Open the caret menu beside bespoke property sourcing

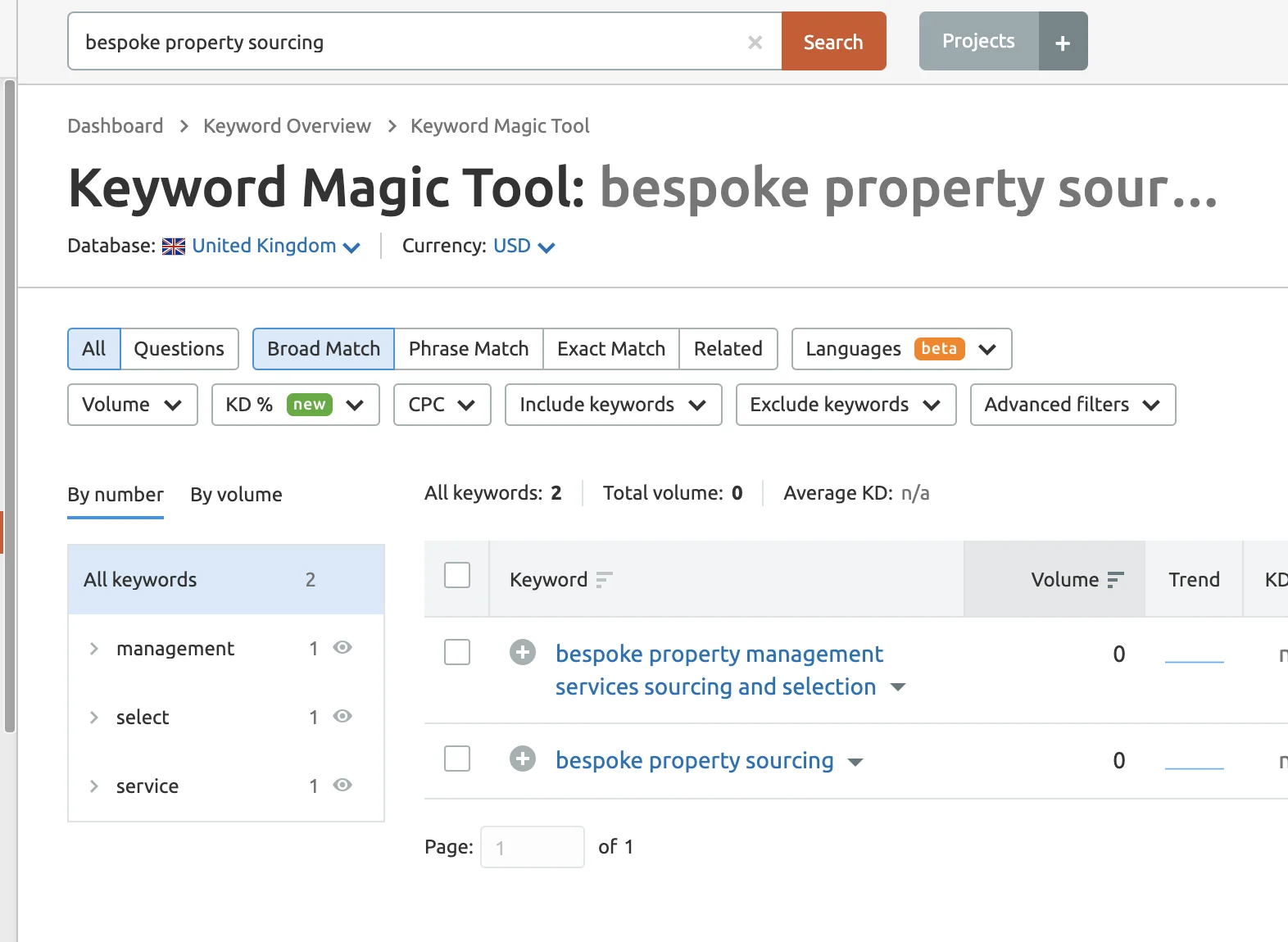point(855,763)
